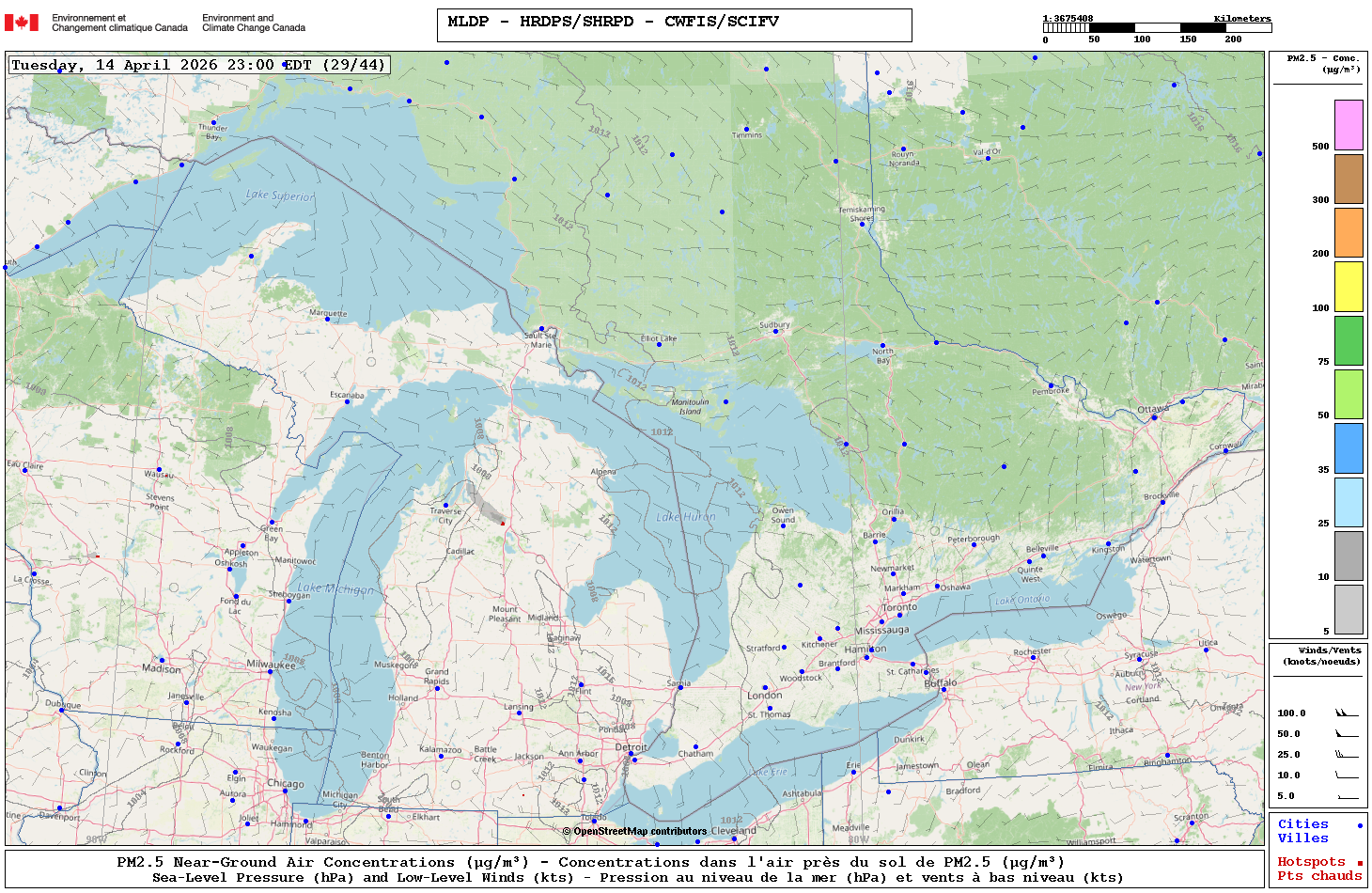Click the Canadian flag logo
This screenshot has height=893, width=1372.
click(x=22, y=23)
